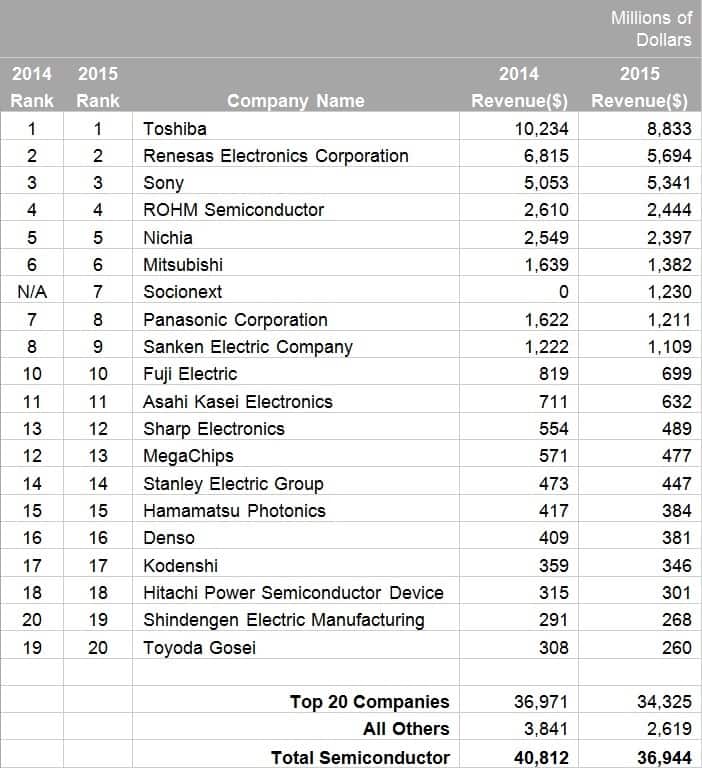Click Toshiba's 2014 revenue 10,234
Image resolution: width=702 pixels, height=768 pixels.
tap(541, 129)
